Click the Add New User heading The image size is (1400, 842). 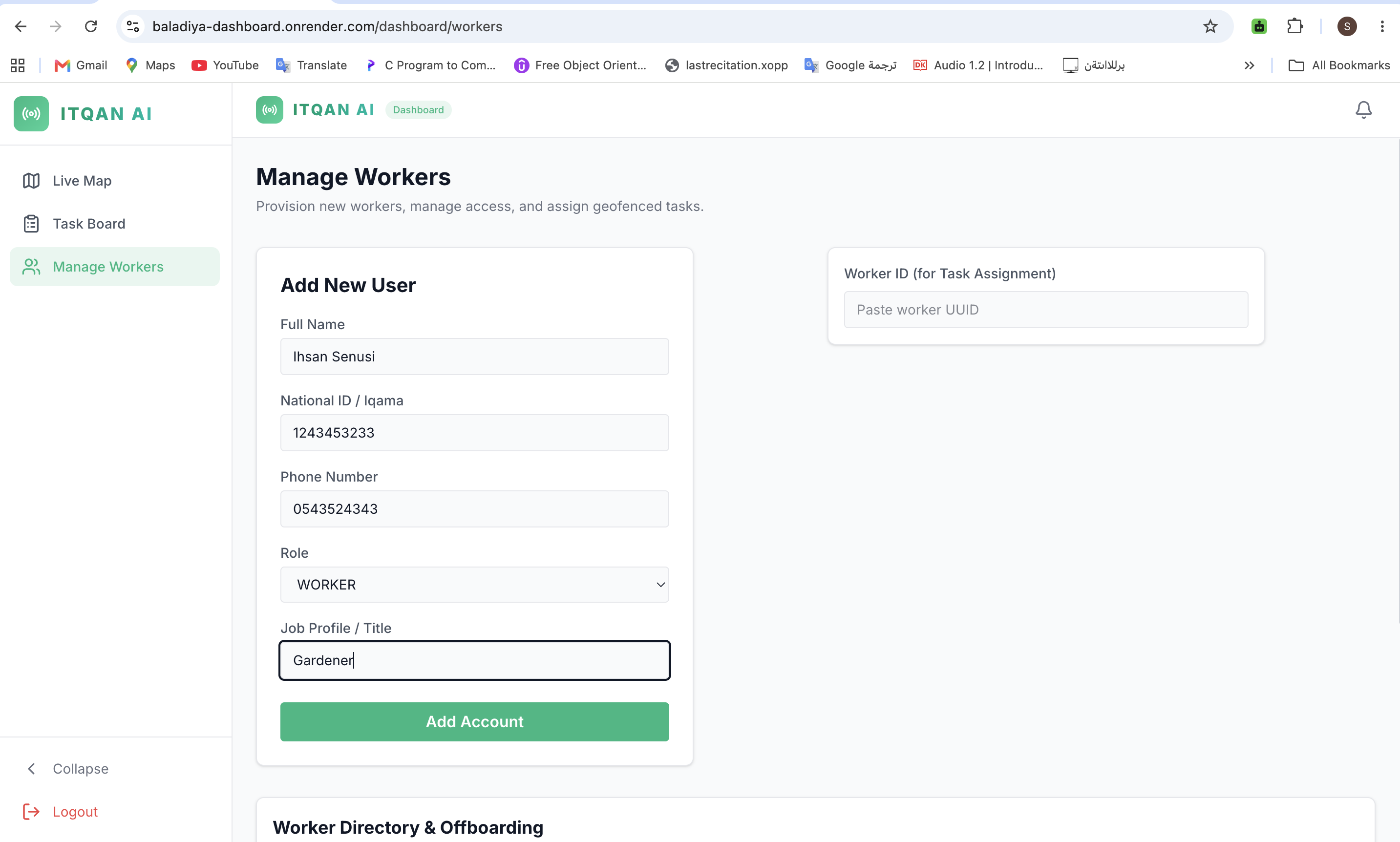[348, 285]
